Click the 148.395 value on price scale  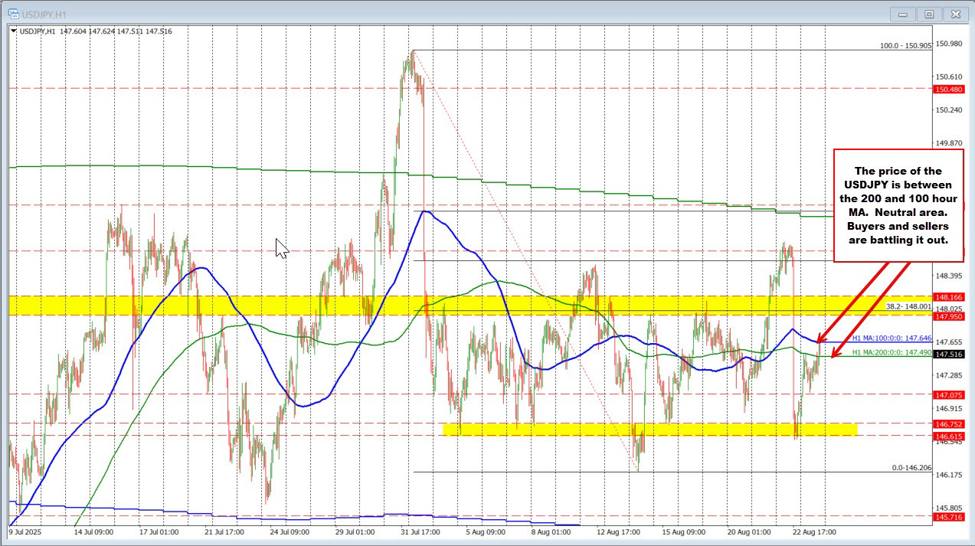pos(949,275)
